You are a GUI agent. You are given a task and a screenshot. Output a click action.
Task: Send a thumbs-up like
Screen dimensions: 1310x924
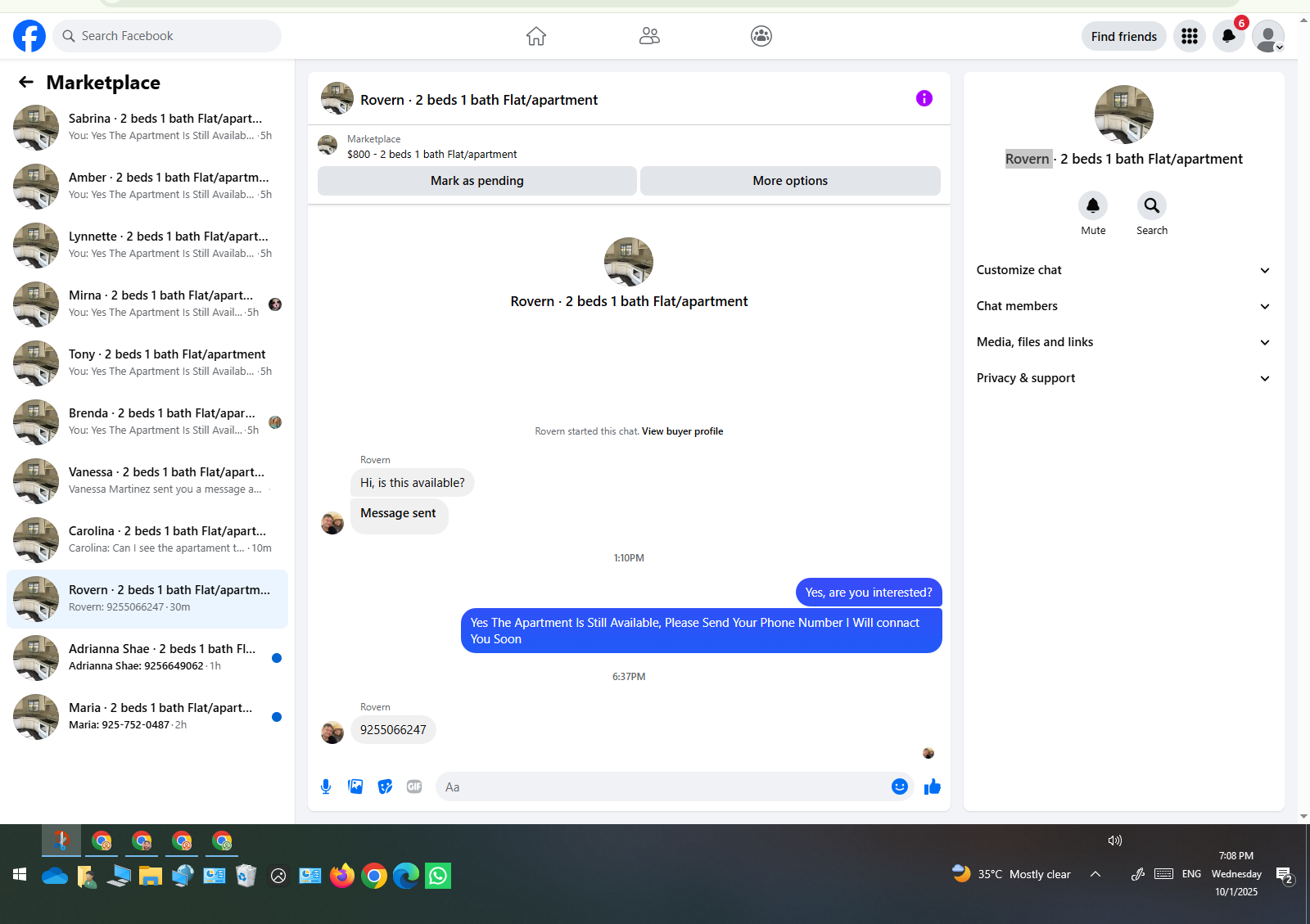tap(933, 787)
